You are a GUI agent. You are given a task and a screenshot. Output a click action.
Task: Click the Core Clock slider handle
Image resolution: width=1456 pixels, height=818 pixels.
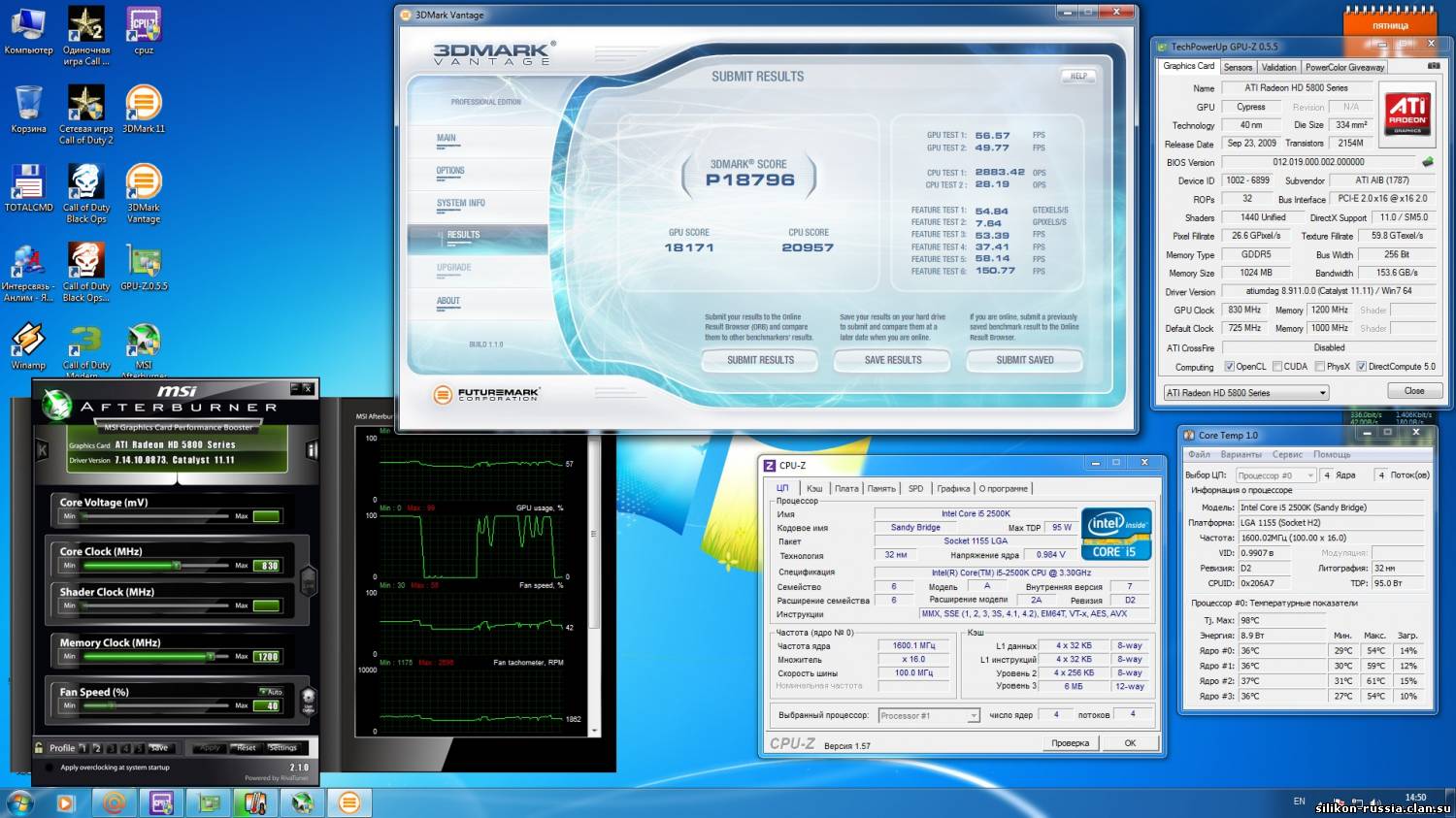[x=176, y=565]
